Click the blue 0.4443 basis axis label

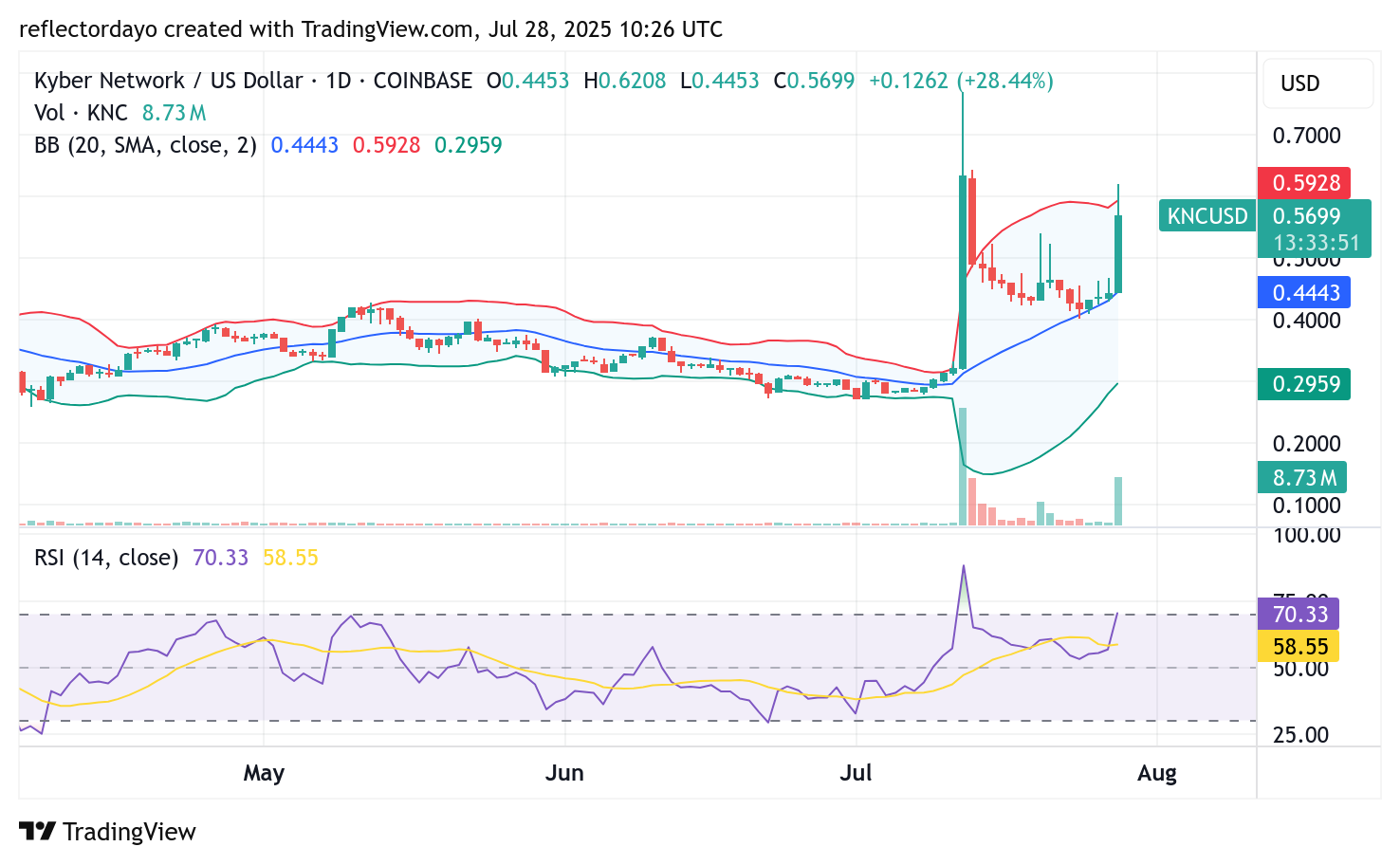[1305, 293]
